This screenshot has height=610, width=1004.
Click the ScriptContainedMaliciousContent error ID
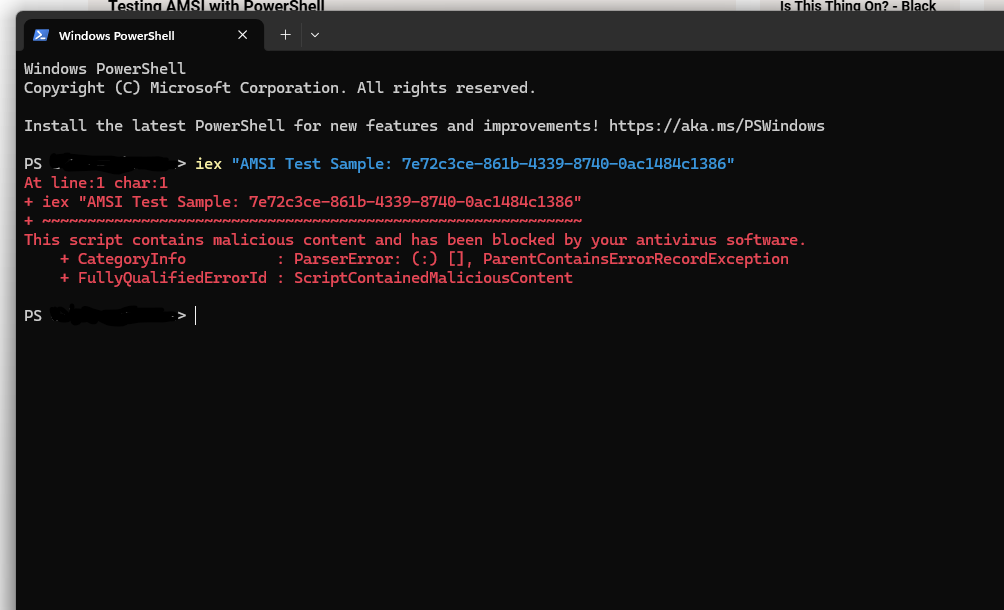433,278
